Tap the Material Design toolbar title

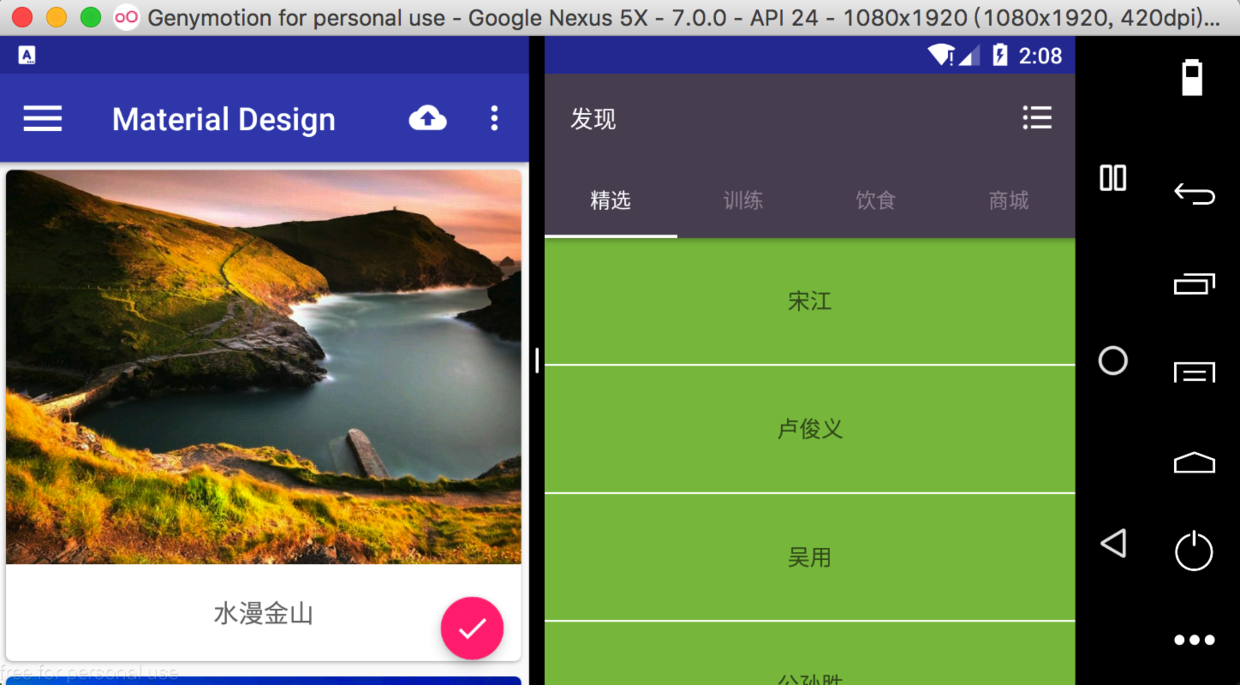[x=224, y=119]
